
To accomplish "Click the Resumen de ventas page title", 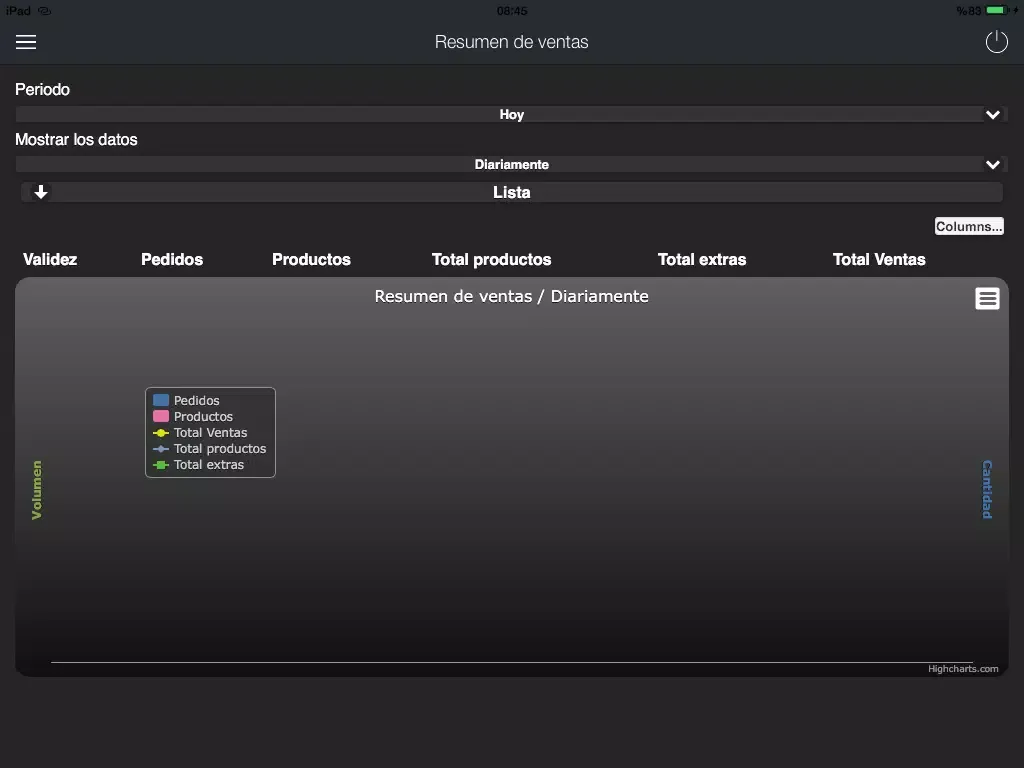I will point(511,42).
